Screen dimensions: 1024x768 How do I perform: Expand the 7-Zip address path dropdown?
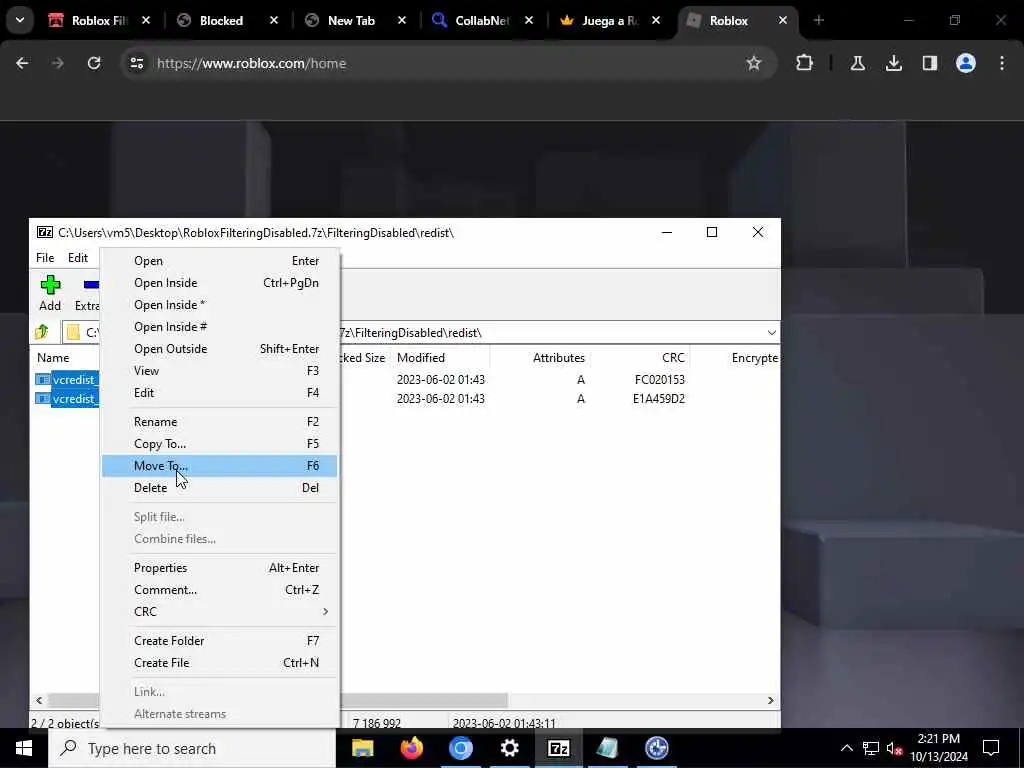point(771,332)
